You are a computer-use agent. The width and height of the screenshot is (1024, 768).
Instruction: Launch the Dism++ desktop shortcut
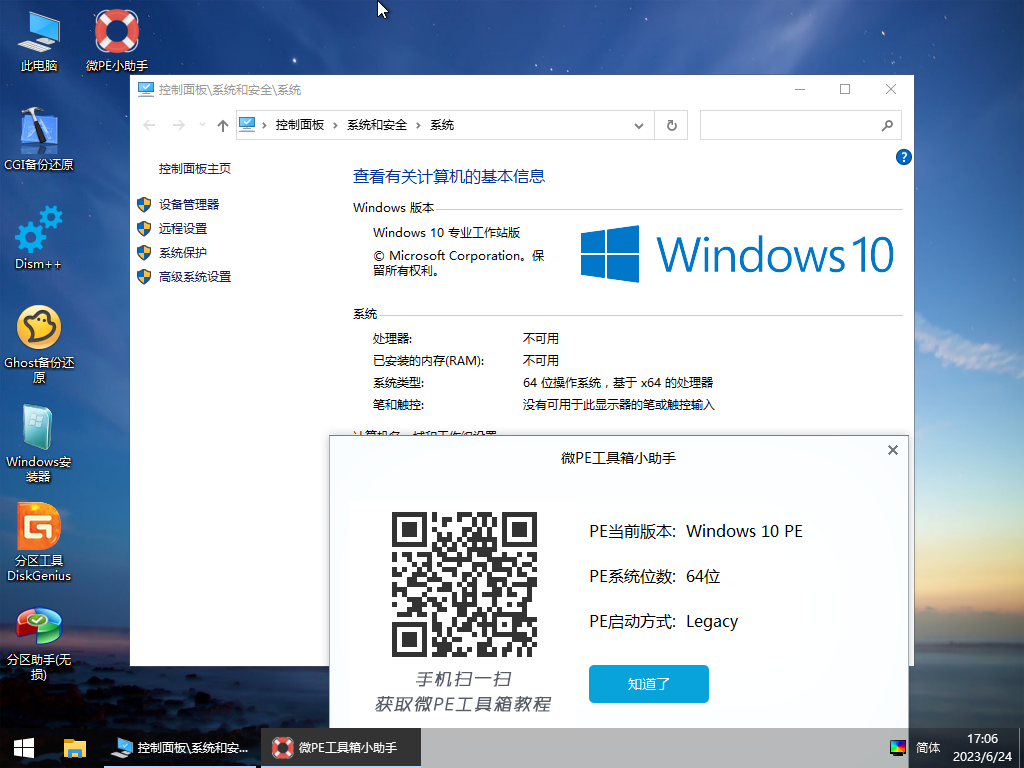tap(39, 238)
